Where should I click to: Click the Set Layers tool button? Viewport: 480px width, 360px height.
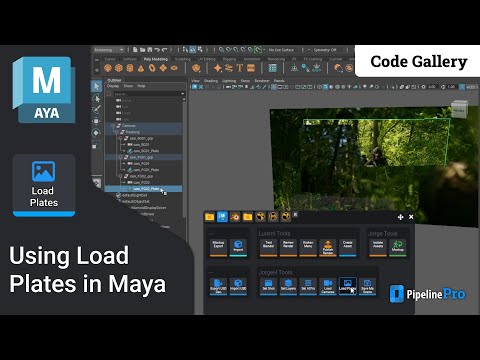(288, 286)
